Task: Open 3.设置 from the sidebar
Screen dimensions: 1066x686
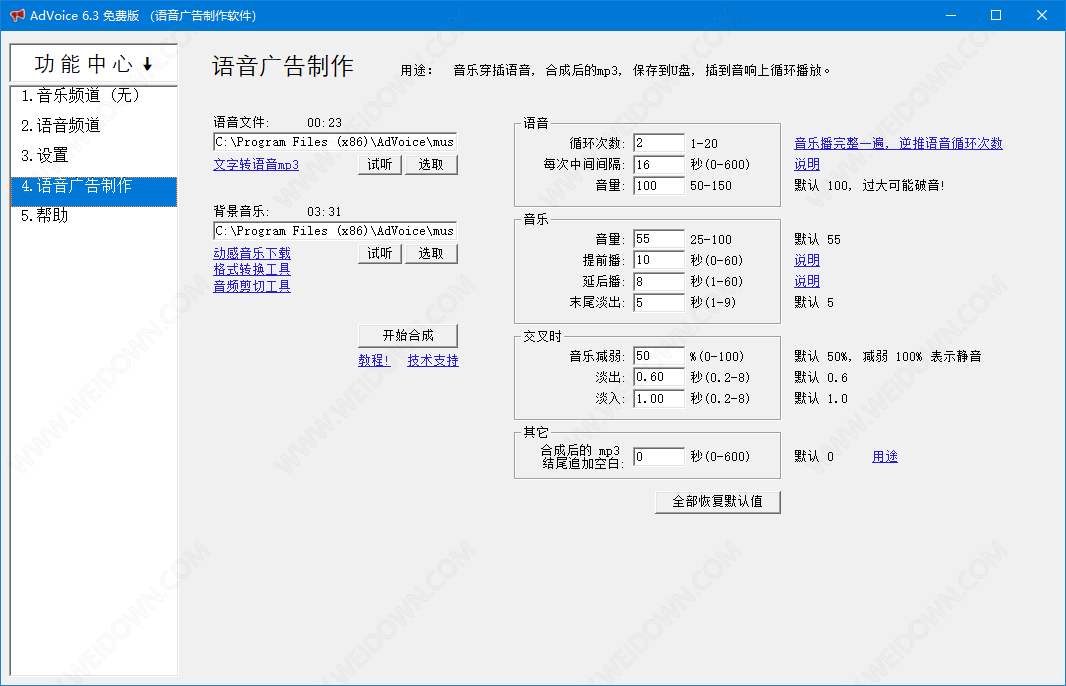Action: click(94, 155)
